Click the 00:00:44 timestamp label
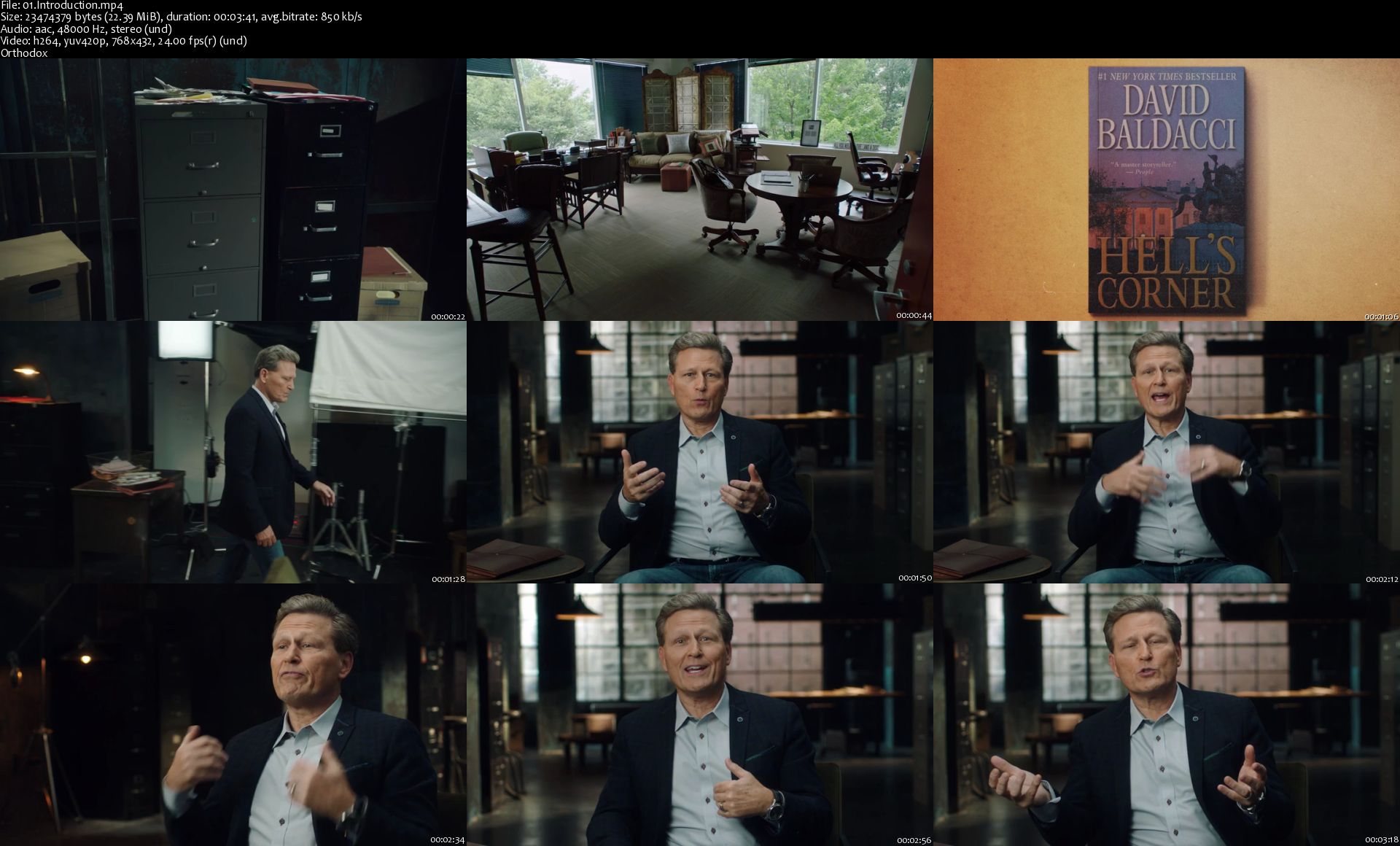Screen dimensions: 1400x846 (914, 316)
